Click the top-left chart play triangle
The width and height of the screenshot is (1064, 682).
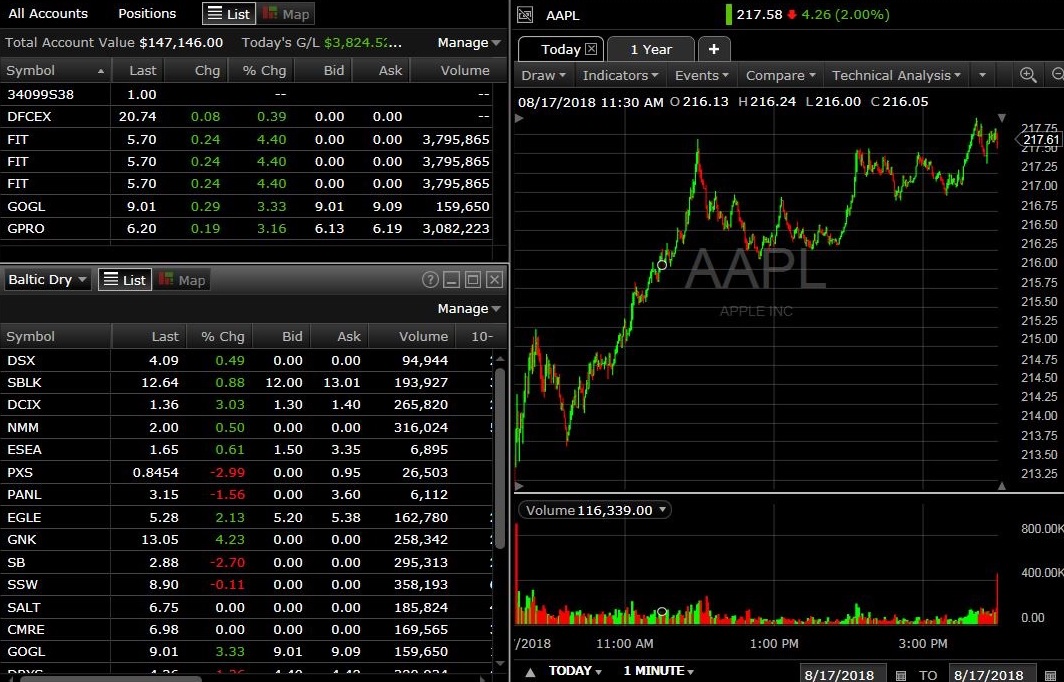(520, 118)
